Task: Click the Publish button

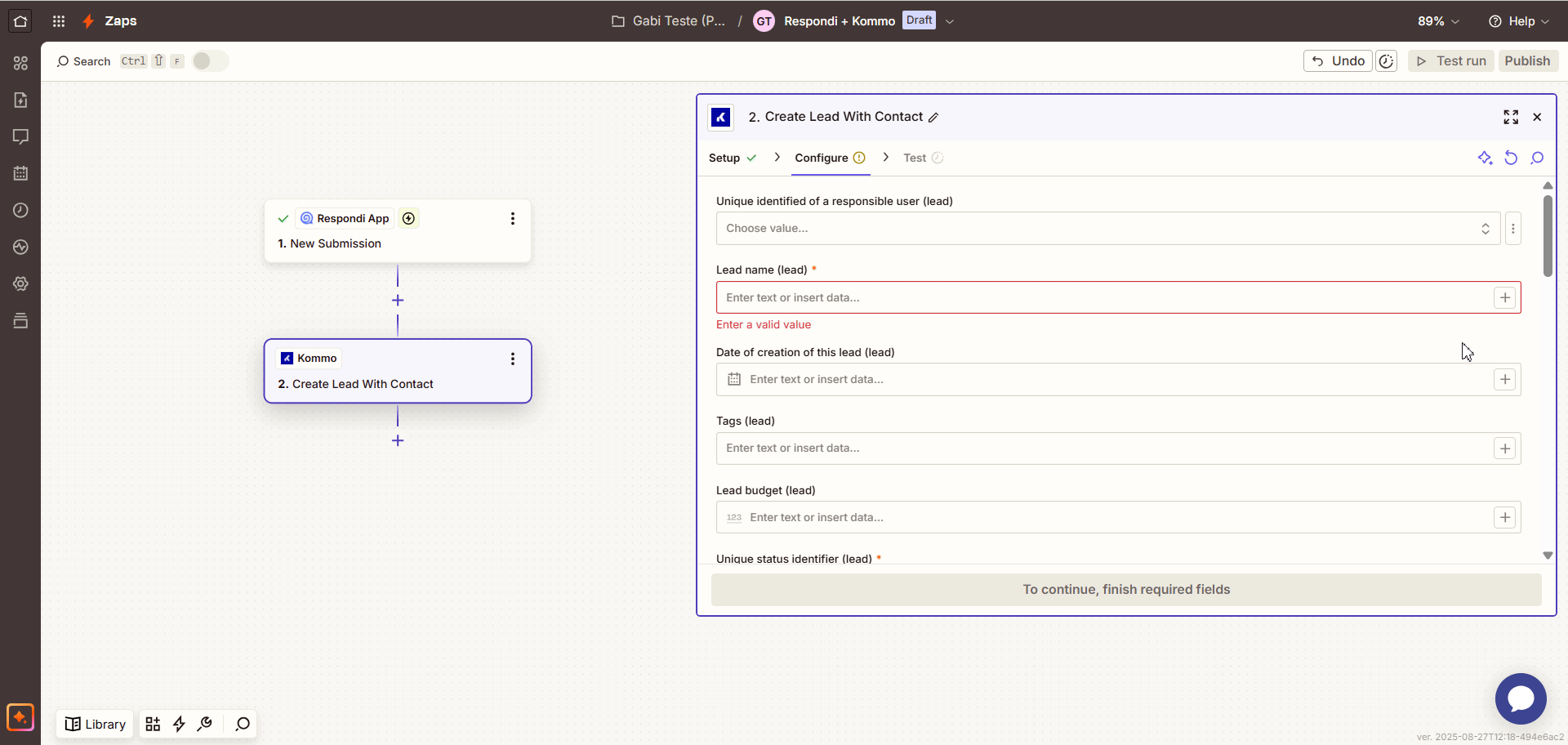Action: click(x=1527, y=61)
